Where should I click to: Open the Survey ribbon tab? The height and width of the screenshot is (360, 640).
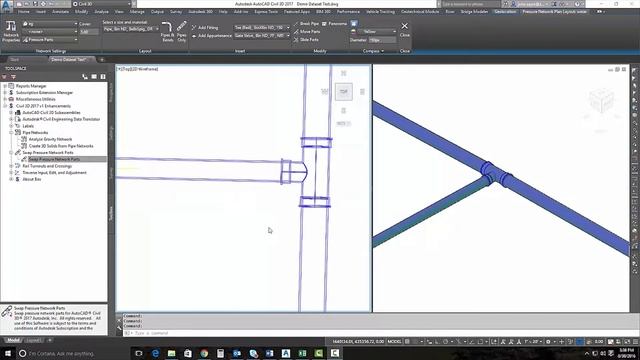176,12
